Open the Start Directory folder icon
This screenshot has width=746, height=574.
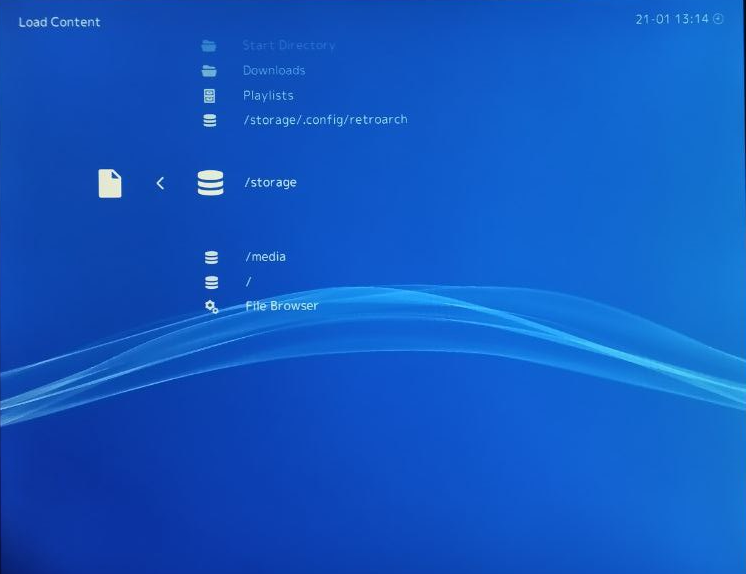point(209,46)
